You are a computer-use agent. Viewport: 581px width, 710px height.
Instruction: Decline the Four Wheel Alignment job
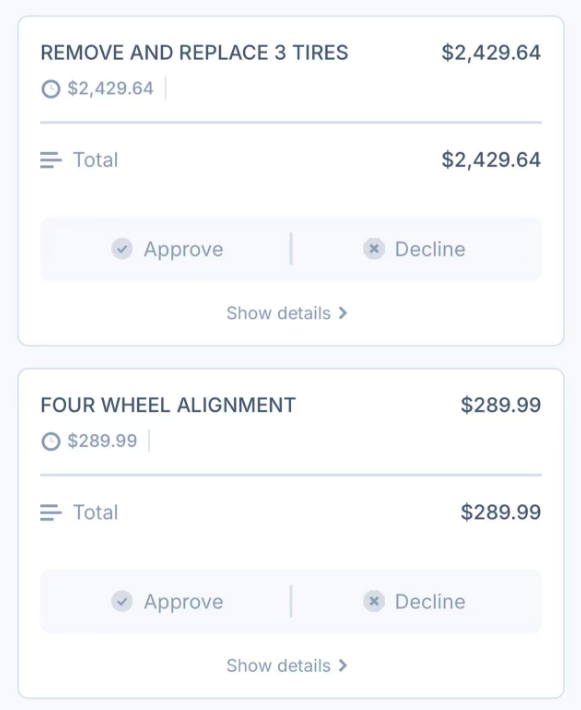(414, 602)
